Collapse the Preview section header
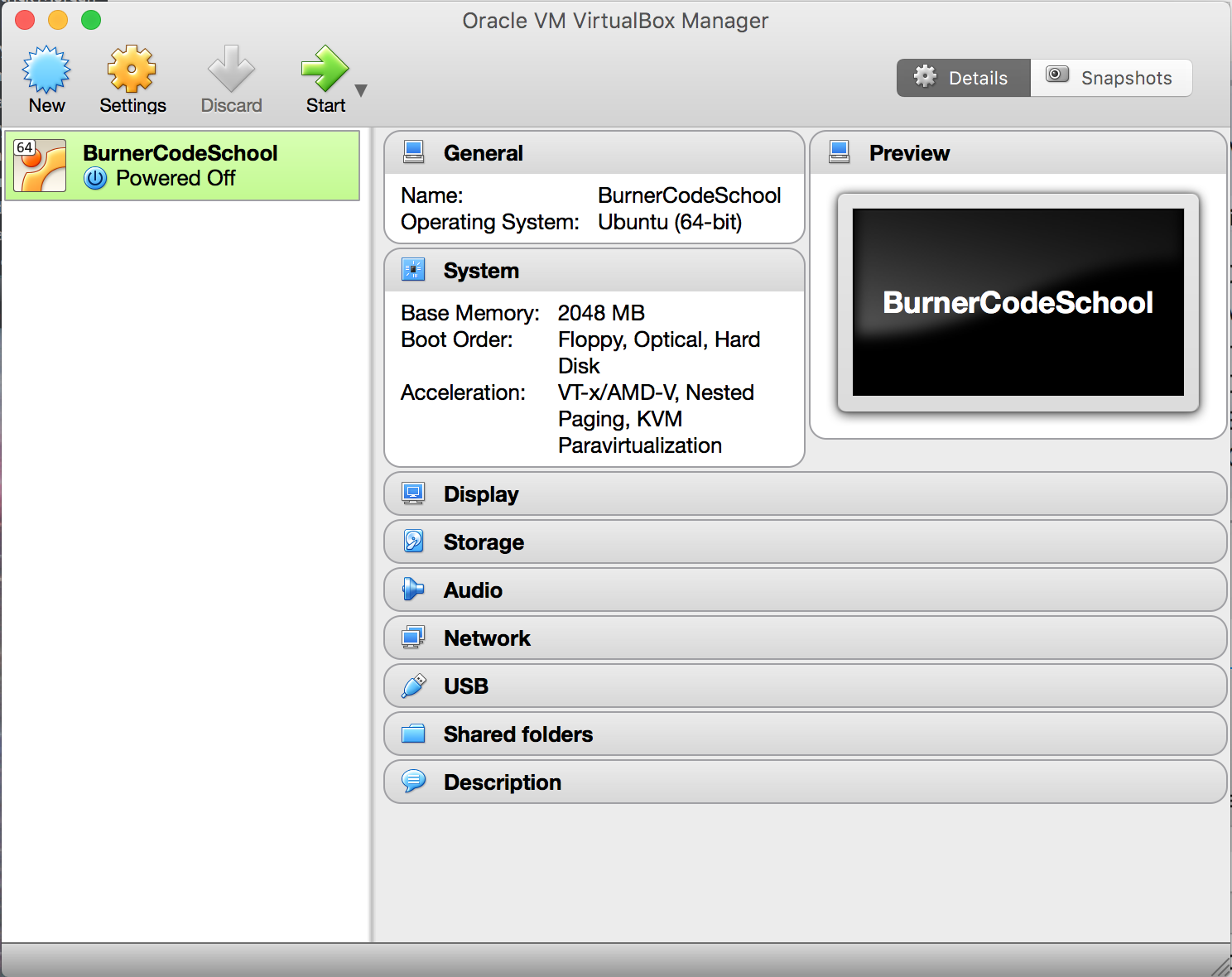 coord(1018,153)
